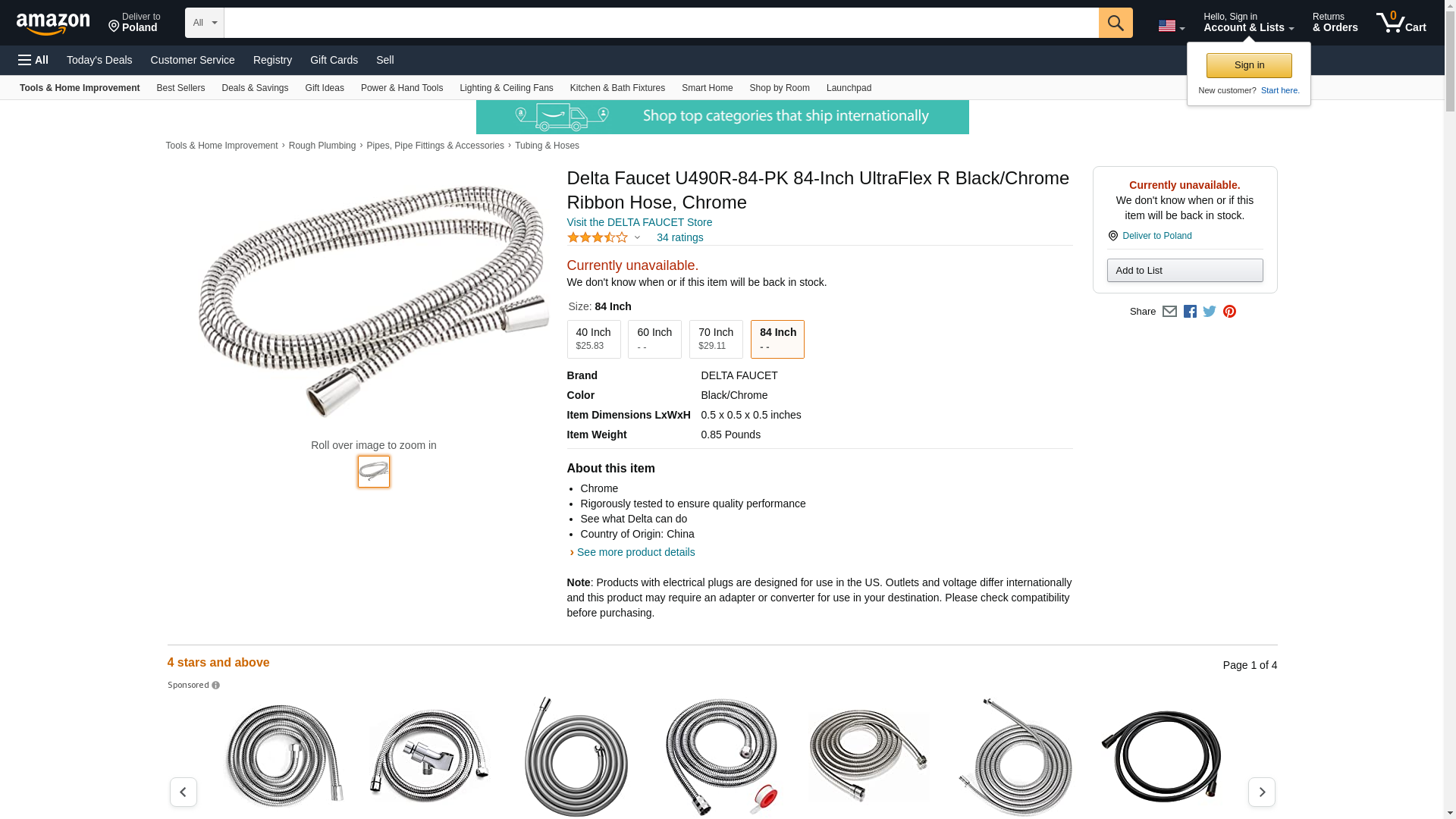1456x819 pixels.
Task: Open Today's Deals from navigation bar
Action: (99, 60)
